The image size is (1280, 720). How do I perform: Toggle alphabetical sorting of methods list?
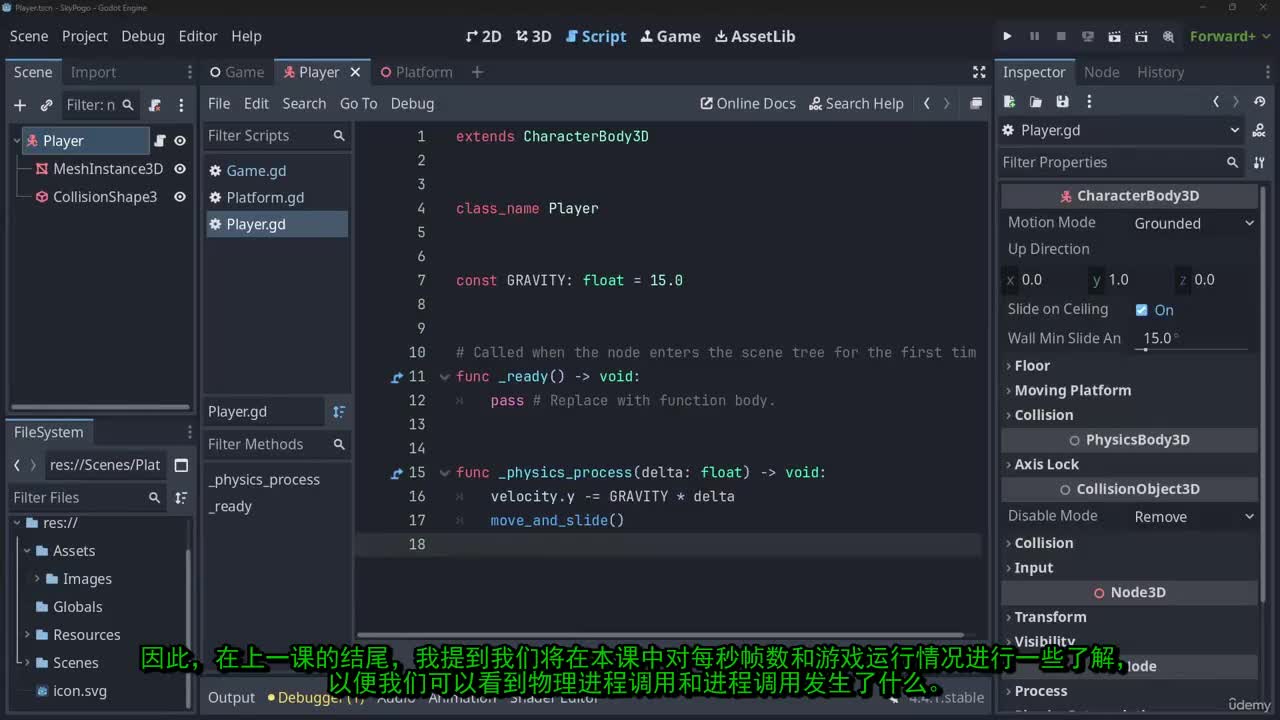pos(339,412)
